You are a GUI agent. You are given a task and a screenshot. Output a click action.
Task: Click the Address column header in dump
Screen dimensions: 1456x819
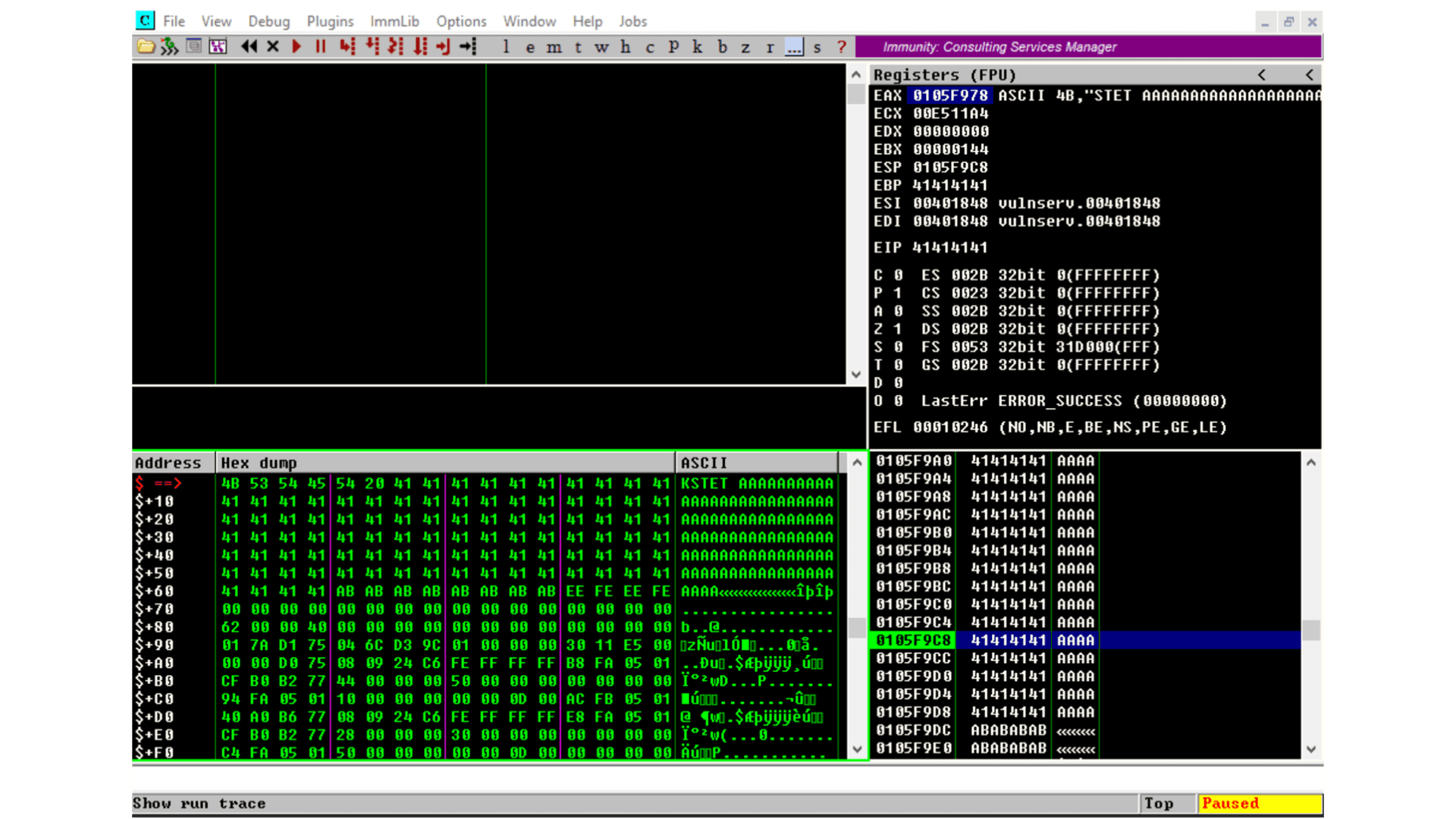[174, 463]
